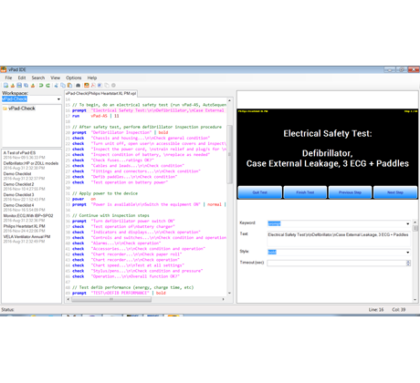The width and height of the screenshot is (420, 383).
Task: Click the Quit Test button
Action: pyautogui.click(x=260, y=192)
